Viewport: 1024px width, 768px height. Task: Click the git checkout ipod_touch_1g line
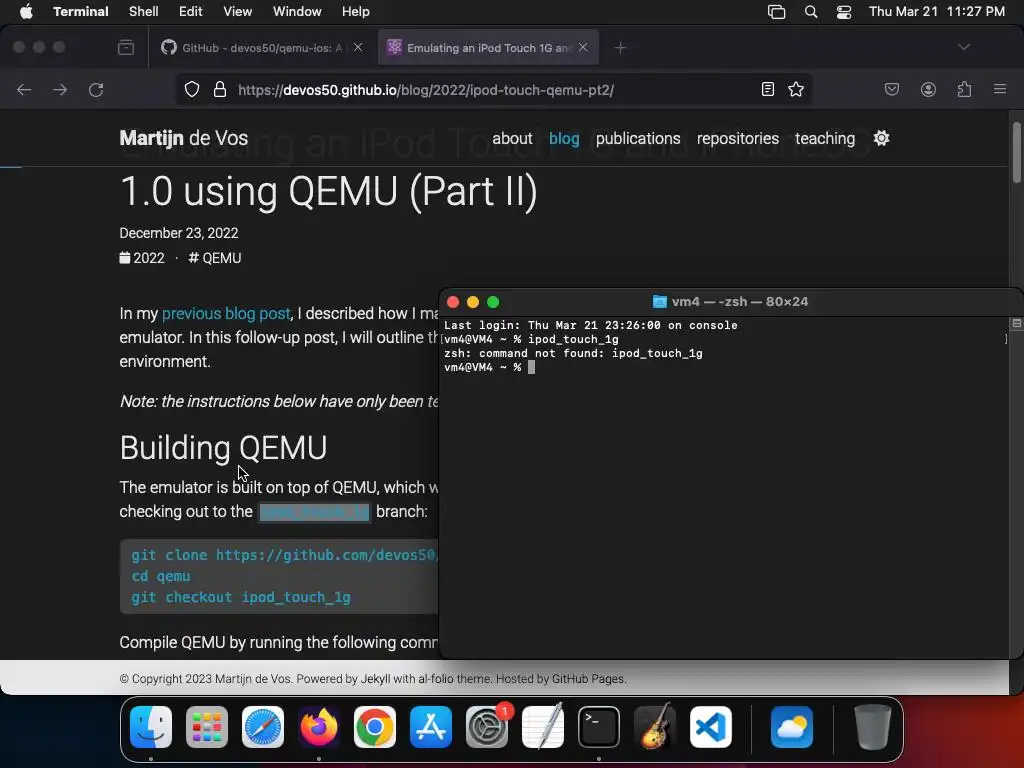pyautogui.click(x=241, y=598)
